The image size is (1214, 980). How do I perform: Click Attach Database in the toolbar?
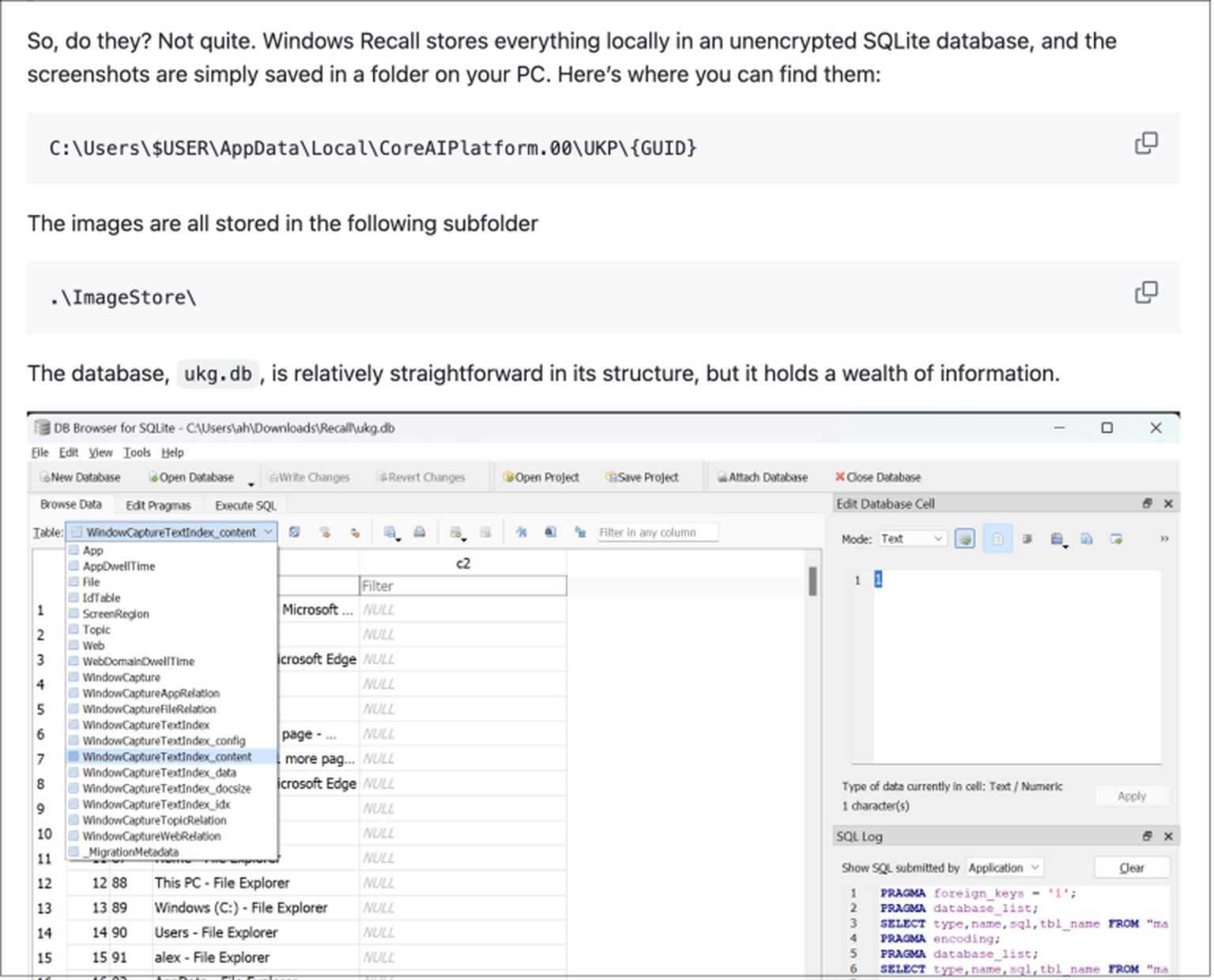tap(762, 477)
